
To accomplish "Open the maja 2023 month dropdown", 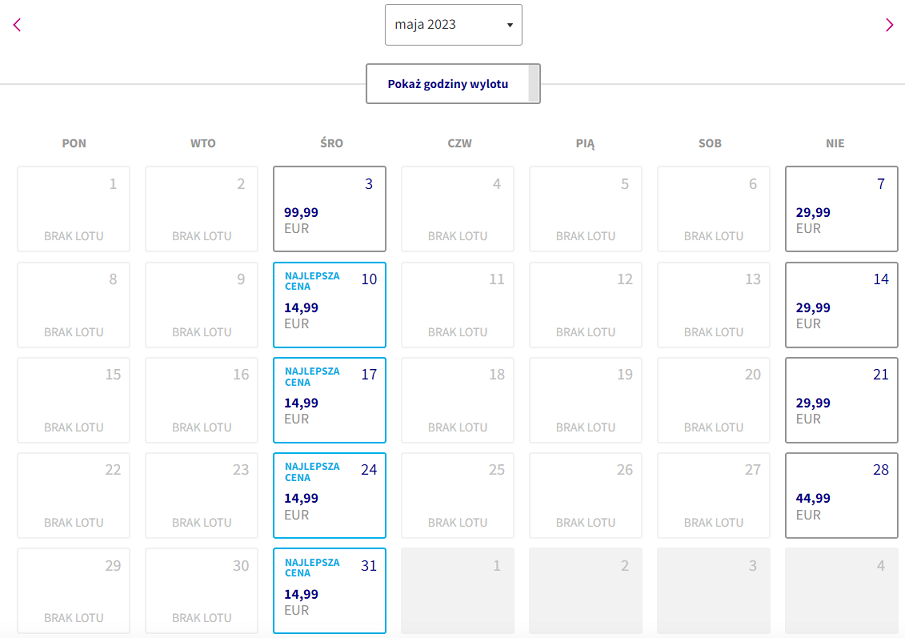I will 454,25.
